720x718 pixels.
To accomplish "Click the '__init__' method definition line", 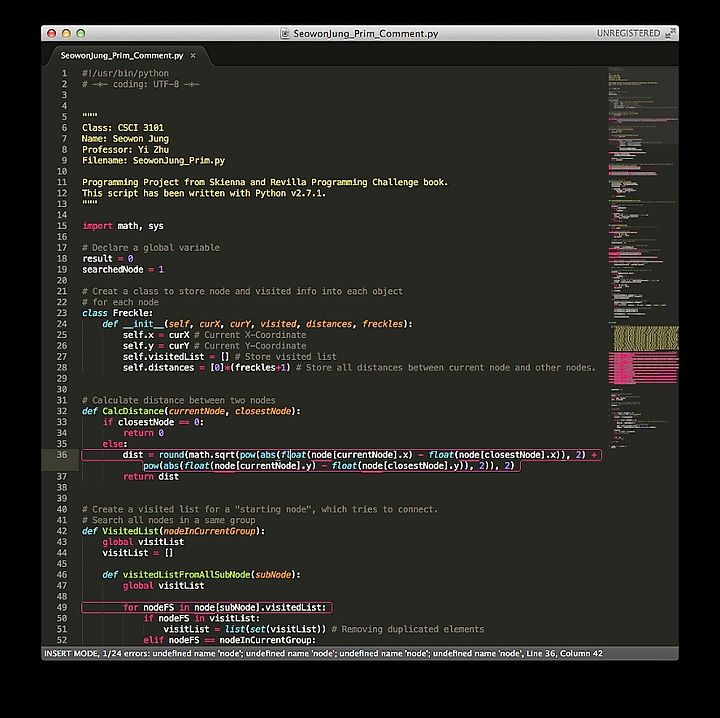I will tap(257, 324).
